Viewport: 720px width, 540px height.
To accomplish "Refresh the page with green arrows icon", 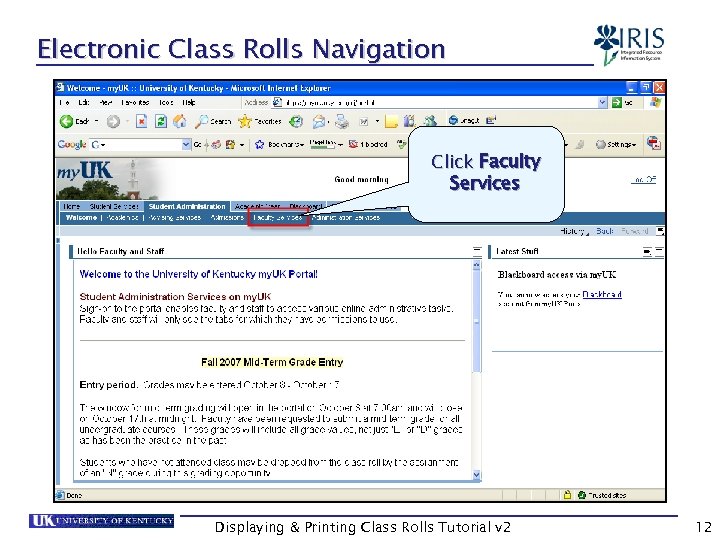I will [x=160, y=121].
